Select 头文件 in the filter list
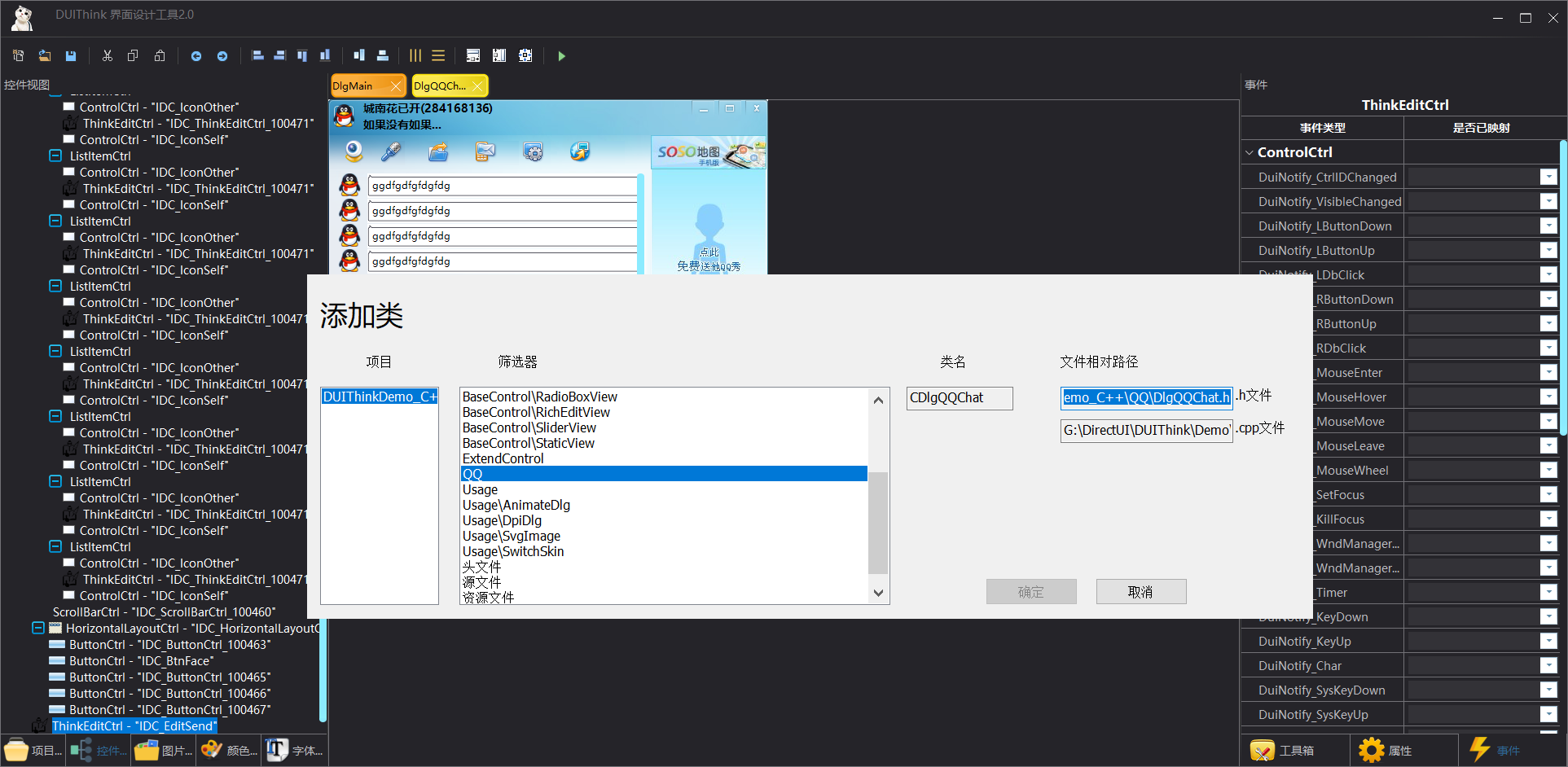The width and height of the screenshot is (1568, 767). 664,567
